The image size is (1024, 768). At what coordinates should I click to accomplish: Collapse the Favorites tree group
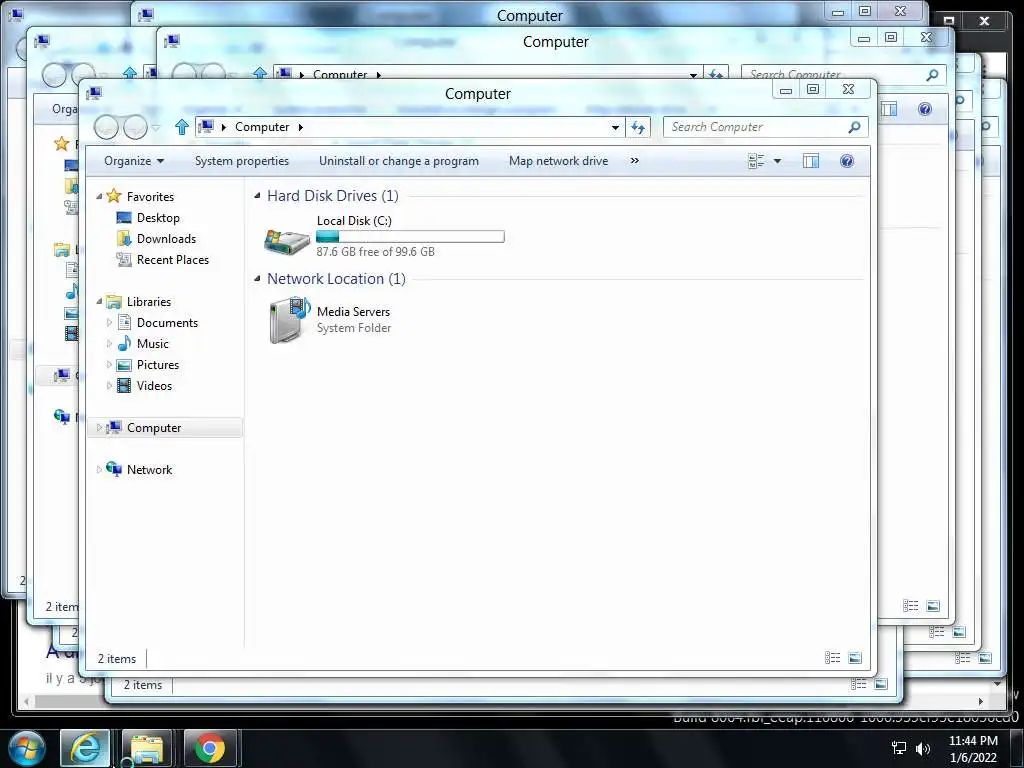pyautogui.click(x=99, y=197)
